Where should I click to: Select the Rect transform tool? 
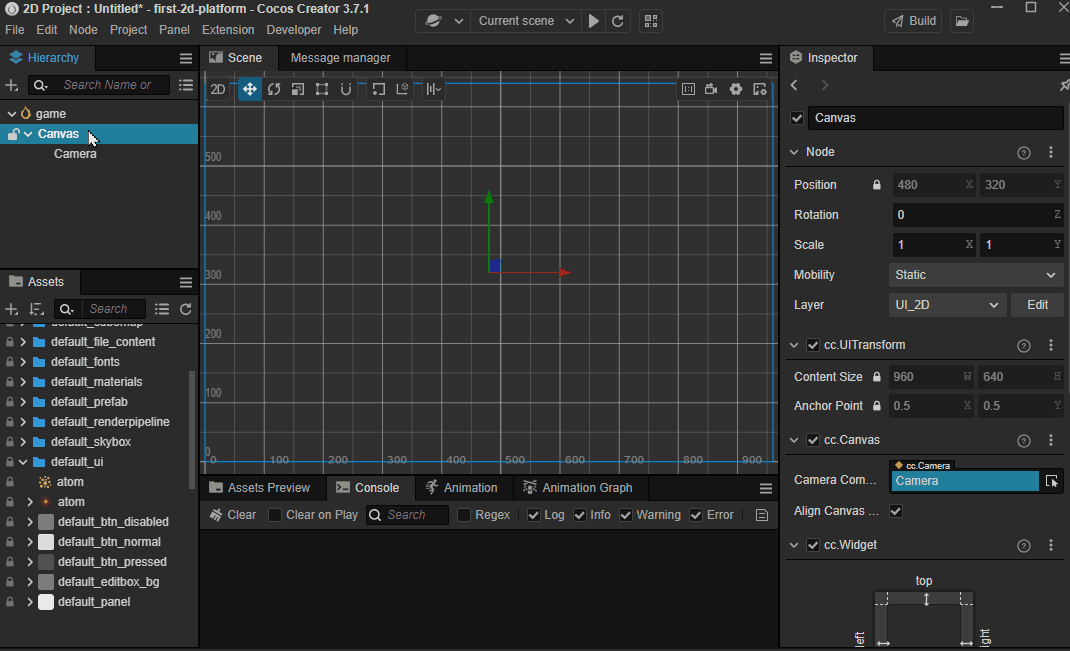322,90
